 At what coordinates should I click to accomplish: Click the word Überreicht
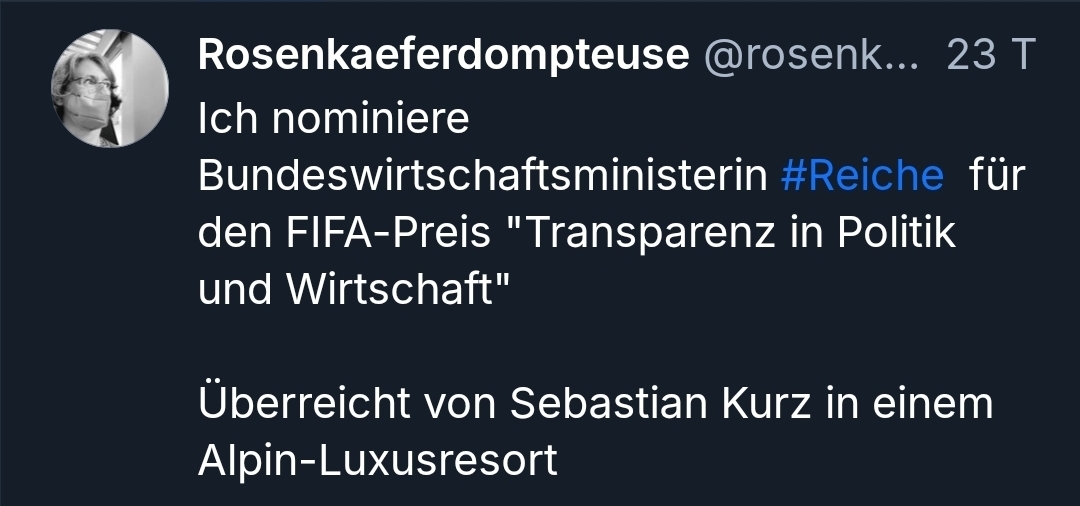click(304, 404)
